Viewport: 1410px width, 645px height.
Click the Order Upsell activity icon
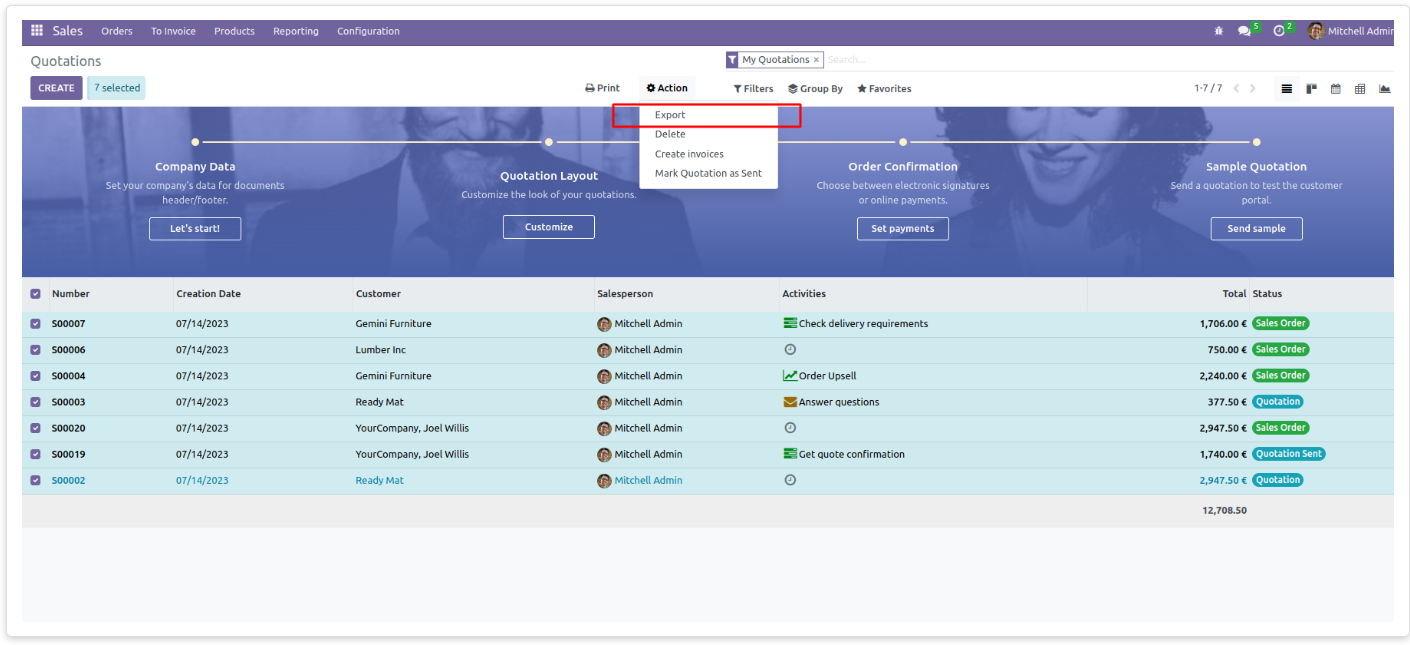790,376
